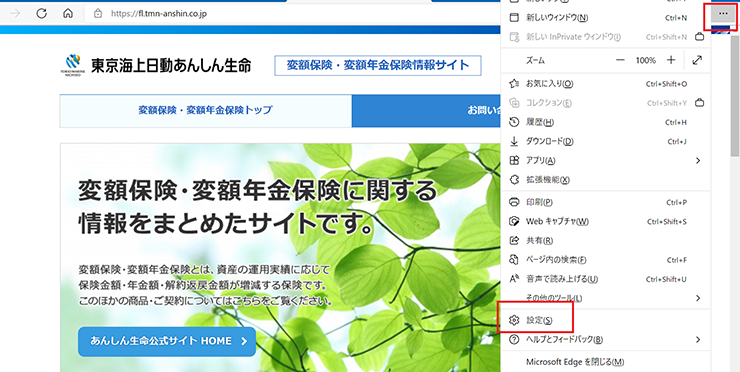Open 新しいウィンドウ menu item
Screen dimensions: 740x372
[606, 18]
